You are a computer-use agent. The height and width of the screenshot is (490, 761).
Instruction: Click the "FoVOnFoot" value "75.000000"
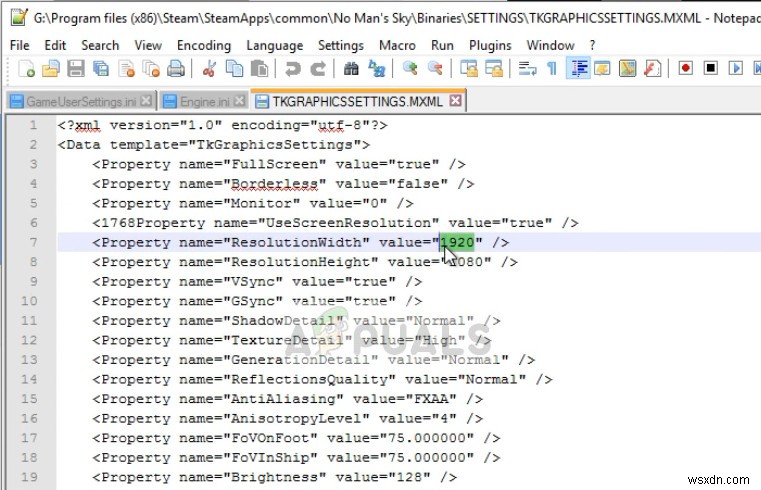[427, 438]
